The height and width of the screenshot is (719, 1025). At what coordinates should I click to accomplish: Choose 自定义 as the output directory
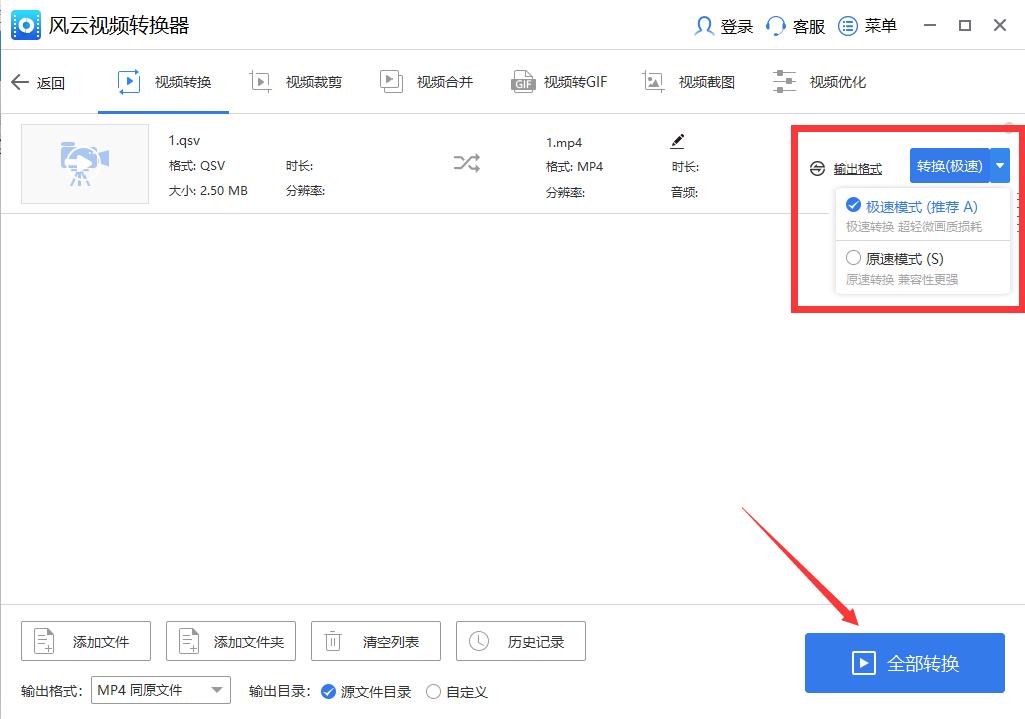click(x=434, y=691)
